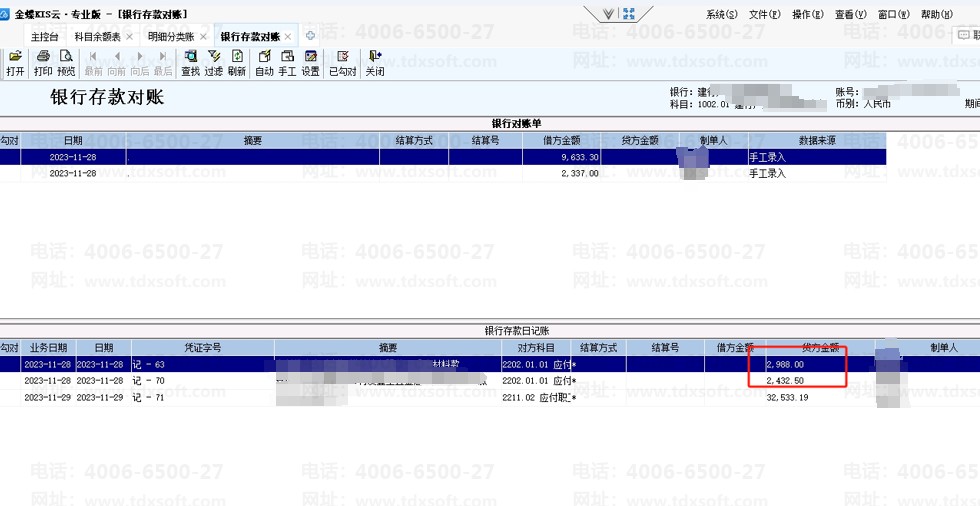Open the 系统(S) menu
Screen dimensions: 980x506
(721, 15)
